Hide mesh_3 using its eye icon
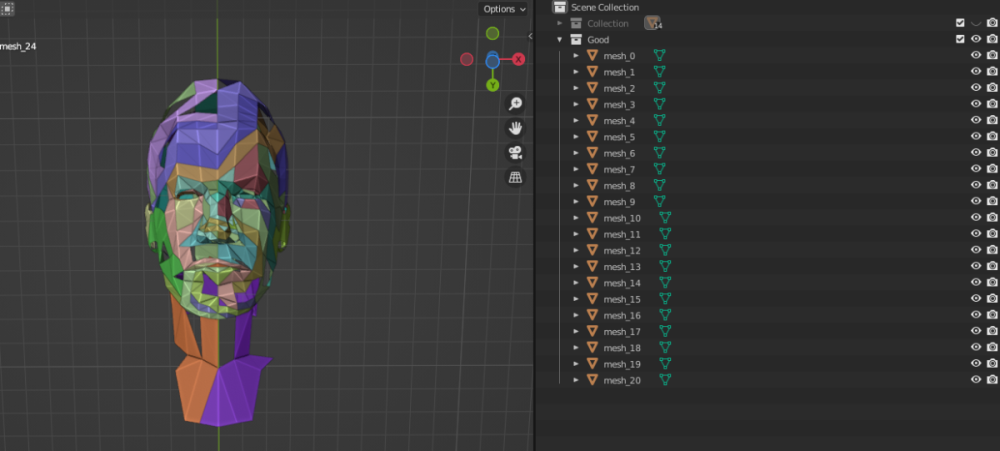Viewport: 1000px width, 451px height. coord(976,104)
